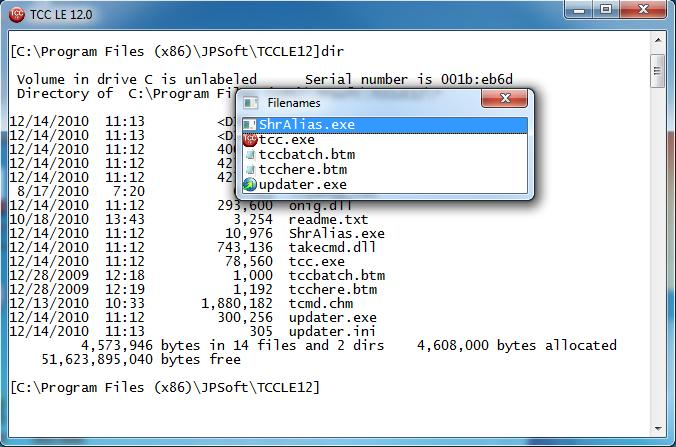Click onig.dll in directory listing

pyautogui.click(x=320, y=206)
